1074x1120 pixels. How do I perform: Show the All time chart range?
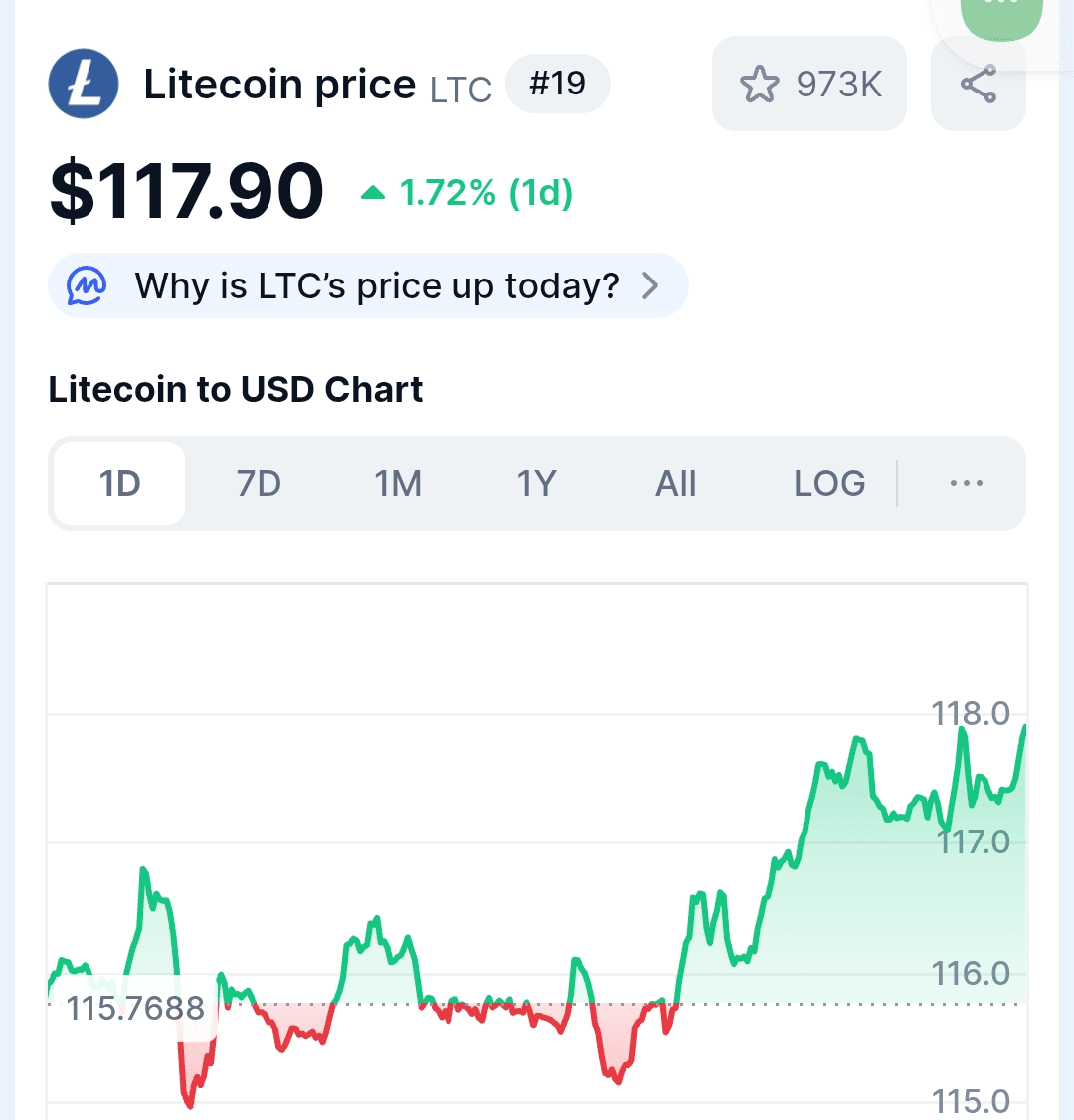pyautogui.click(x=675, y=483)
